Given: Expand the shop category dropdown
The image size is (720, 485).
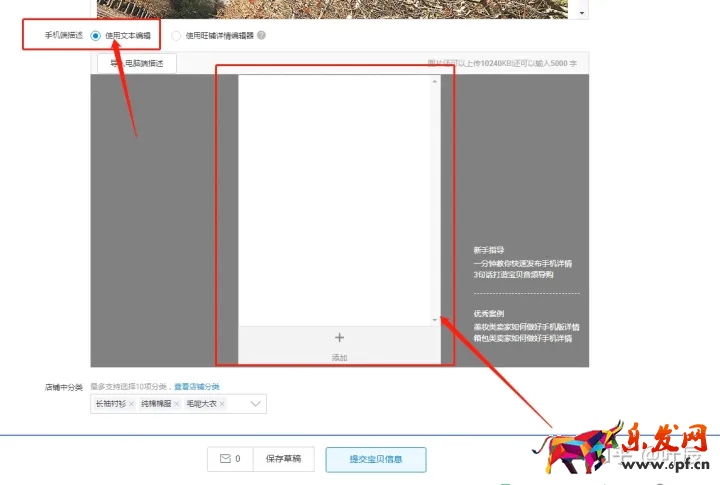Looking at the screenshot, I should coord(256,404).
